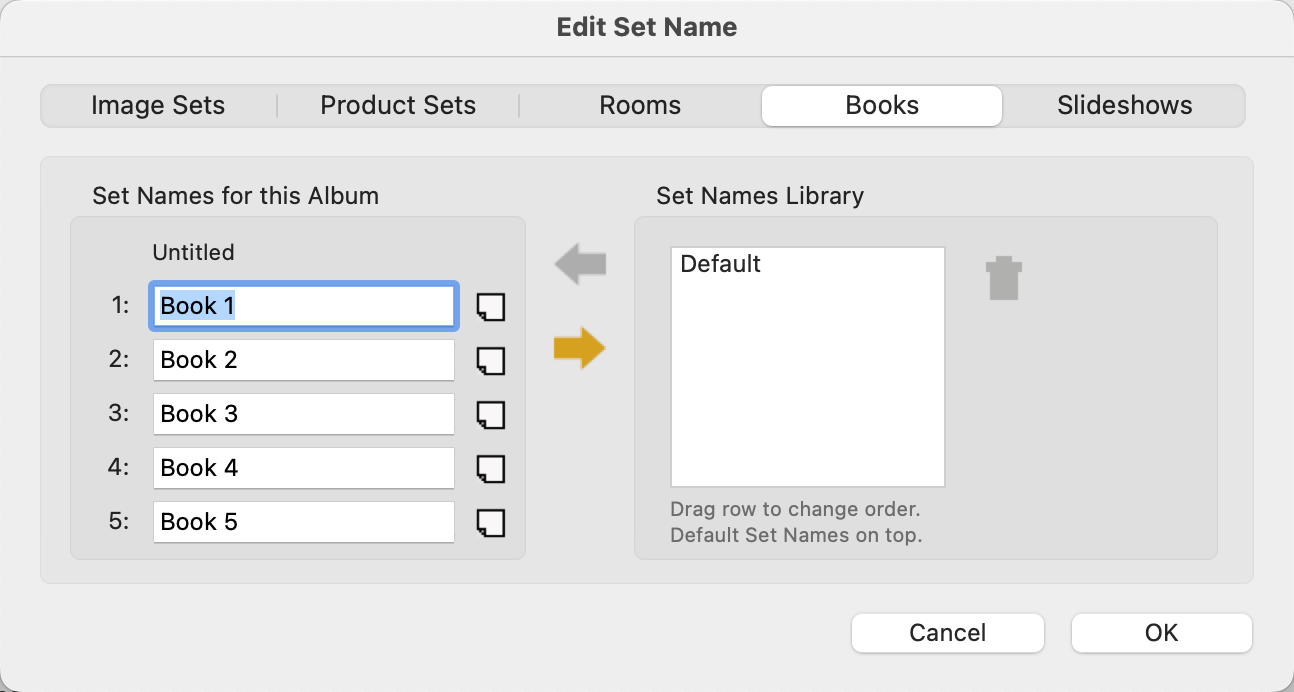Switch to the Slideshows tab
Image resolution: width=1294 pixels, height=692 pixels.
tap(1124, 106)
